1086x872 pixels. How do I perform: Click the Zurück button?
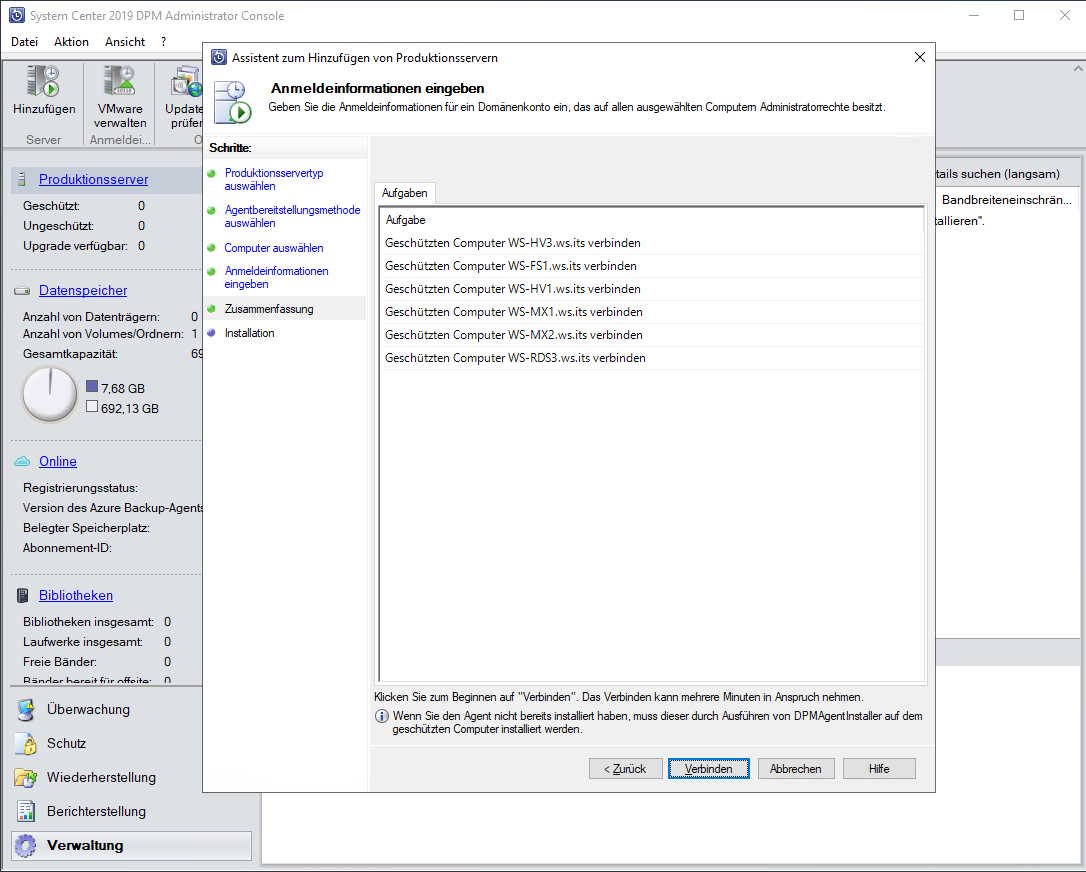point(625,769)
